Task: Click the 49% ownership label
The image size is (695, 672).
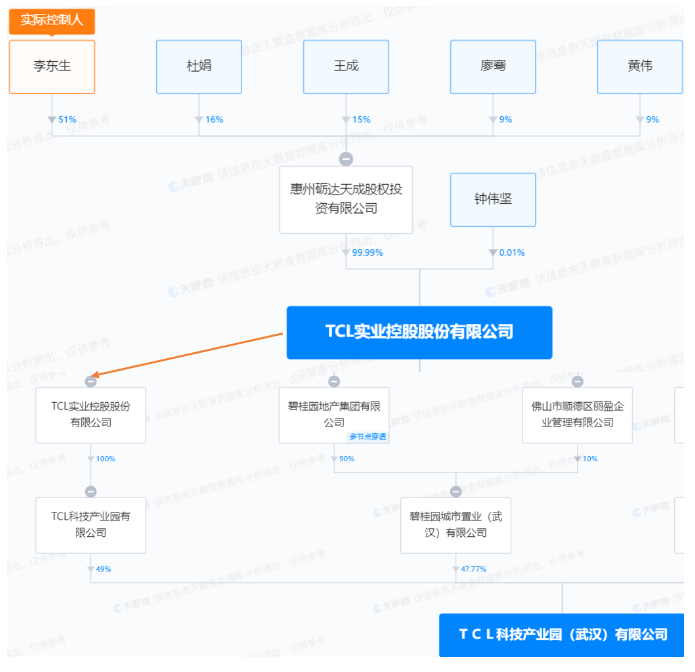Action: click(103, 569)
